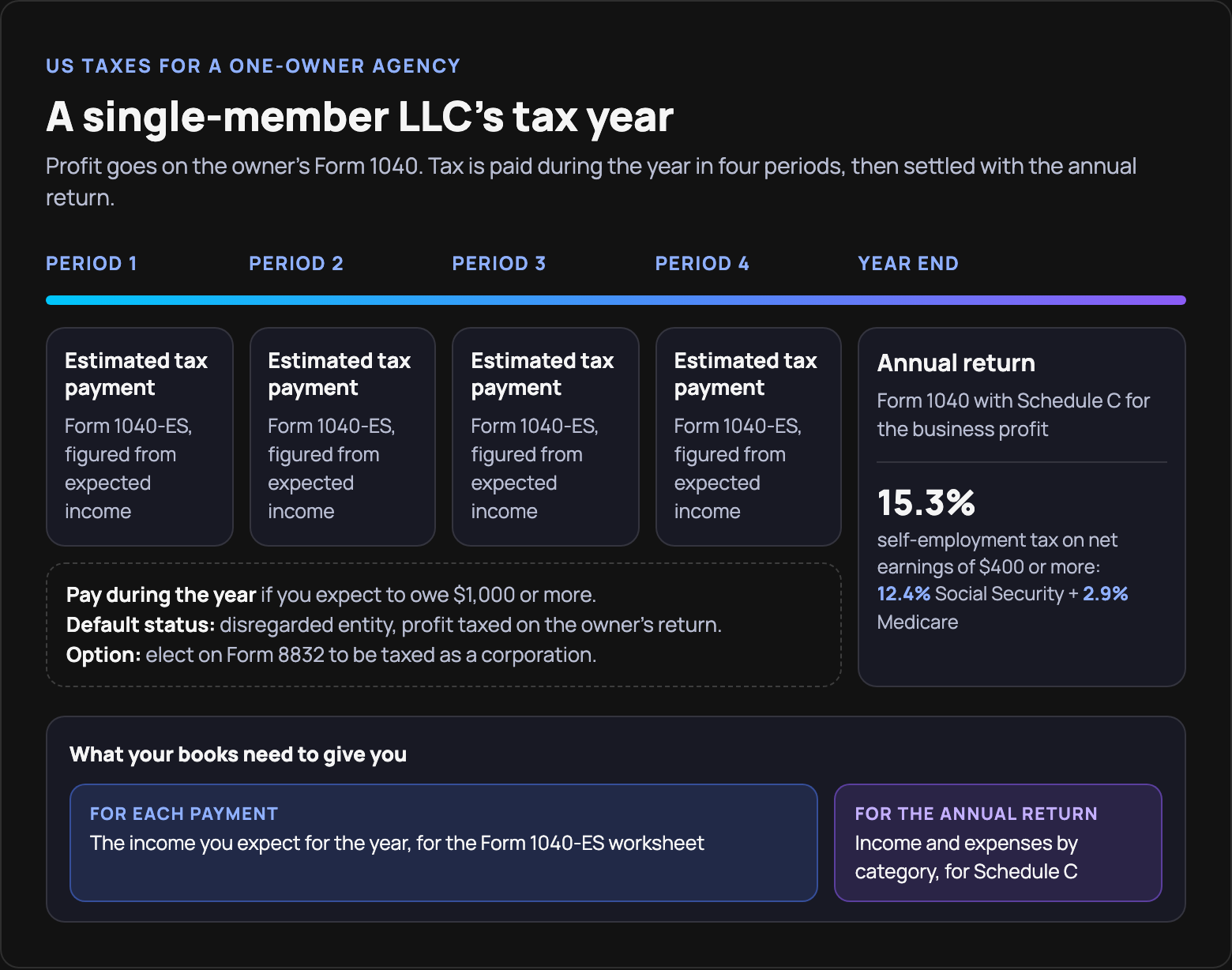Select the Estimated tax payment card under Period 2
The width and height of the screenshot is (1232, 970).
[343, 437]
